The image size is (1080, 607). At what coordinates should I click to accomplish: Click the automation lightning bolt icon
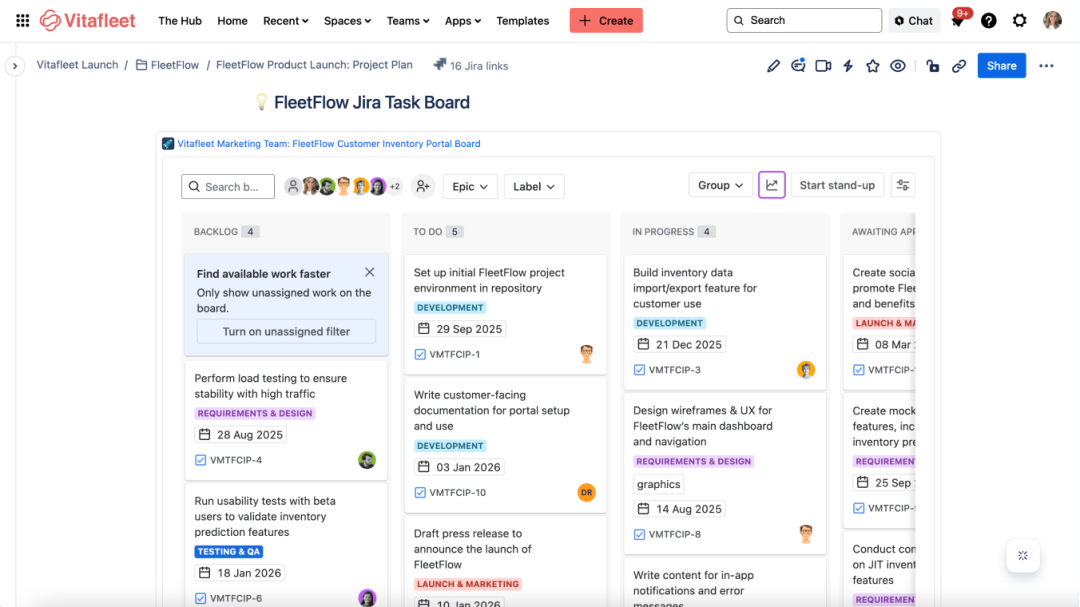pos(848,66)
